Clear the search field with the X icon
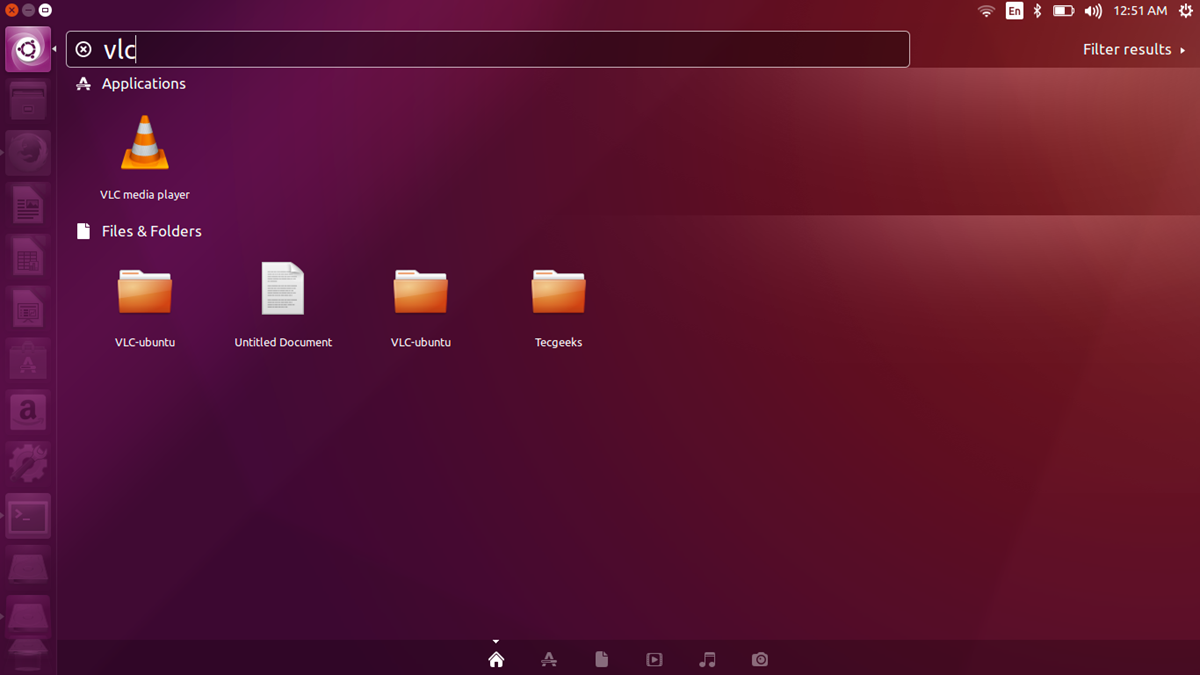 [84, 49]
